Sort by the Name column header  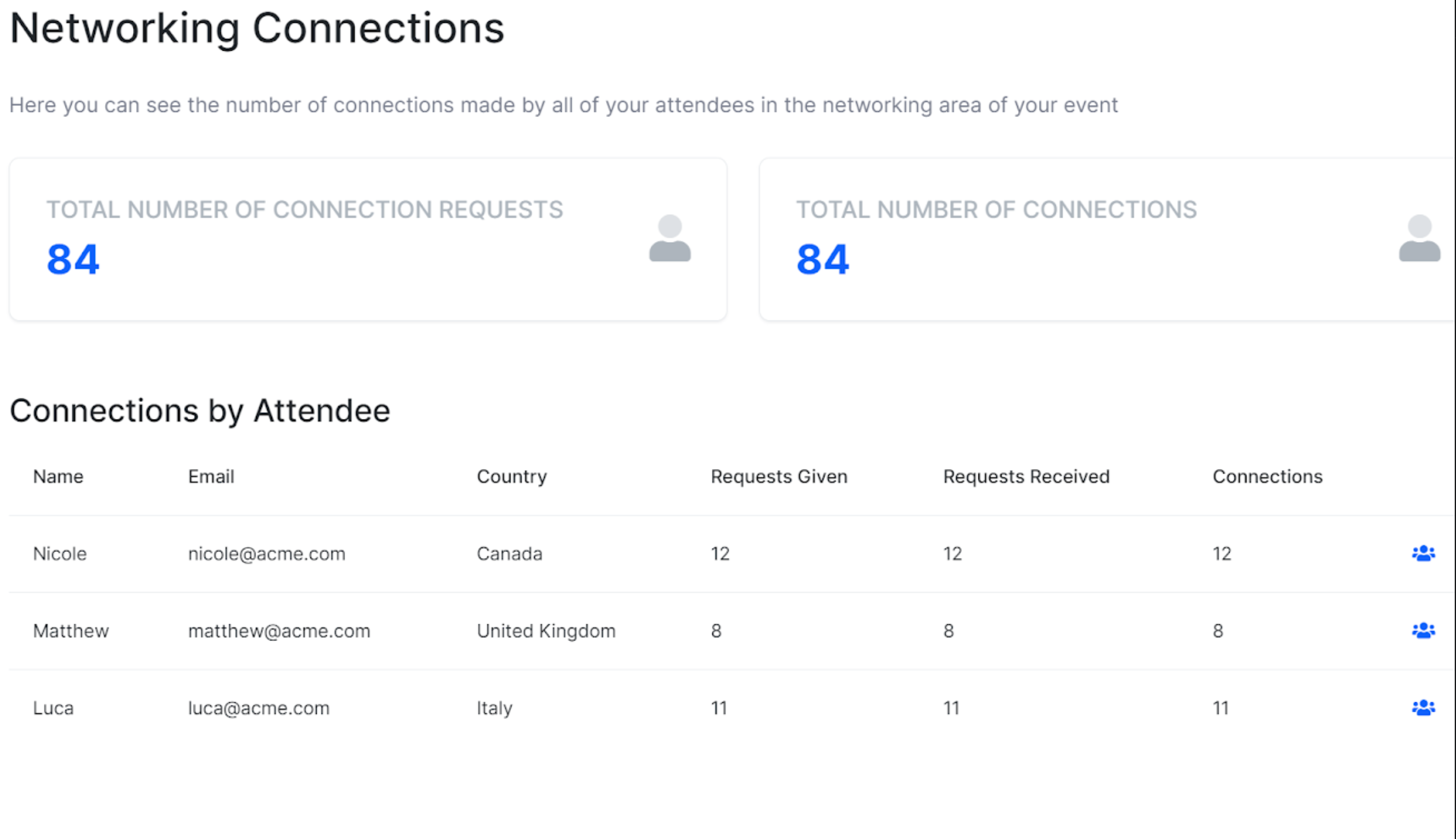[58, 476]
